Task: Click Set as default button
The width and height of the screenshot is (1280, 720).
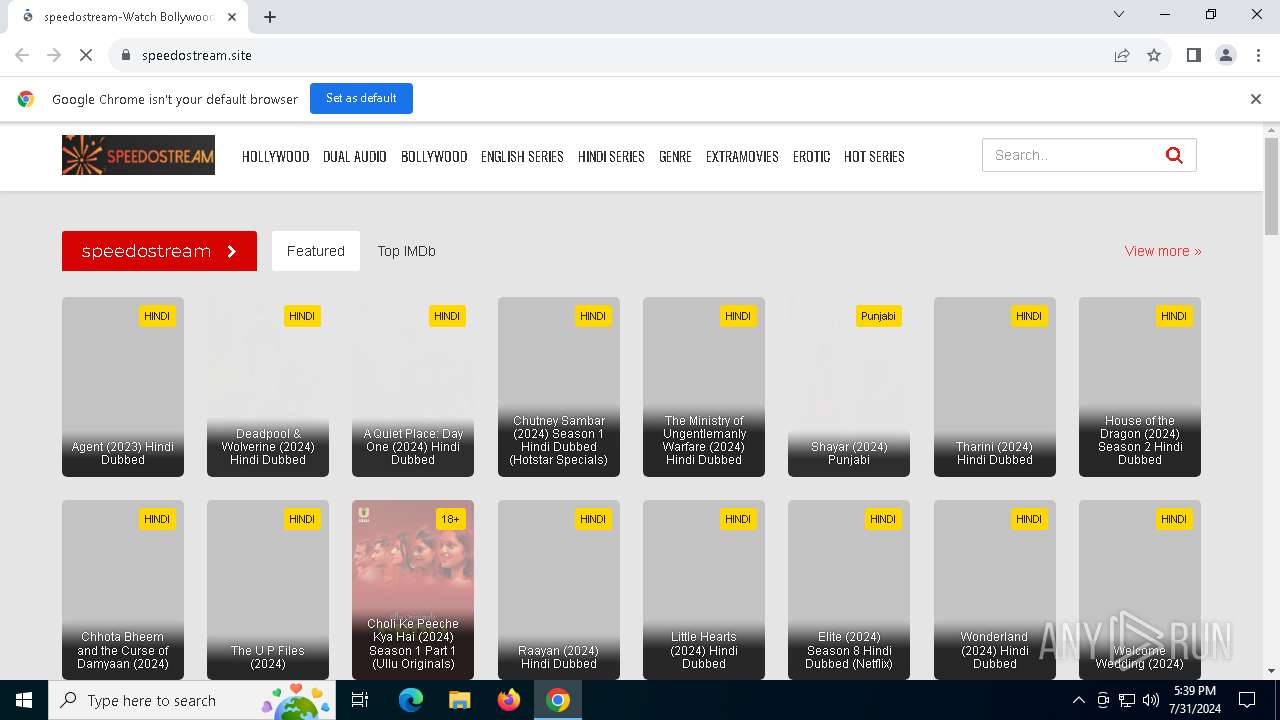Action: coord(361,98)
